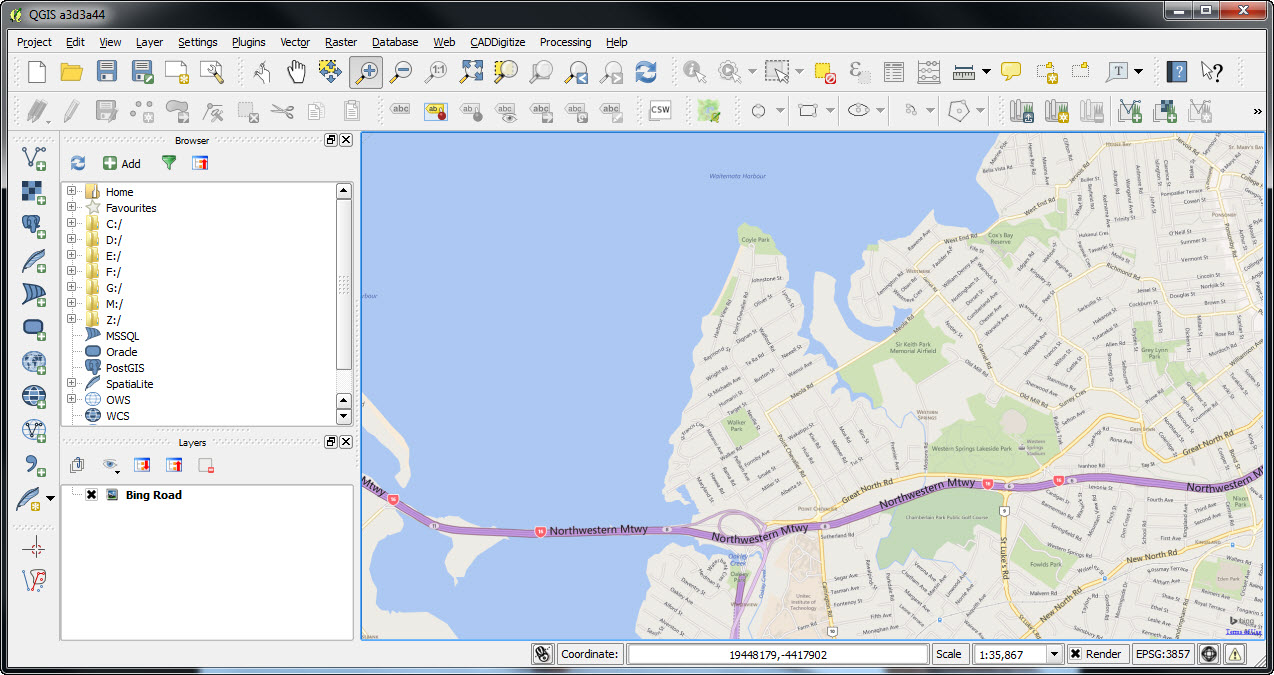Select the Pan Map hand tool

point(297,71)
